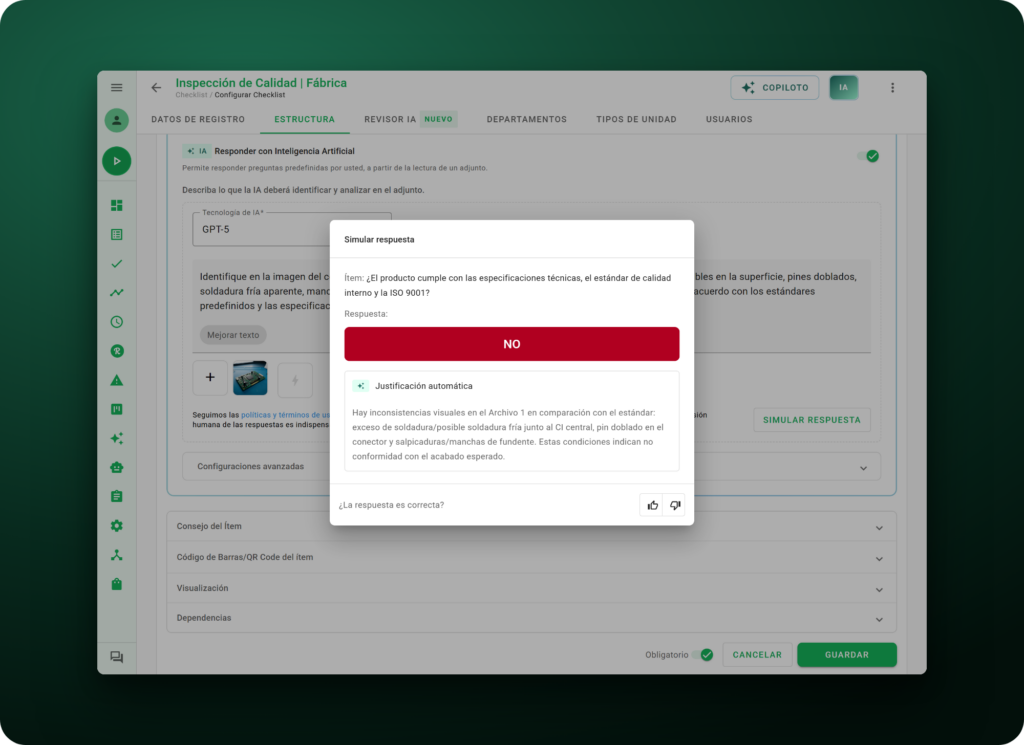The image size is (1024, 745).
Task: Open the three-dot more options menu
Action: pos(892,87)
